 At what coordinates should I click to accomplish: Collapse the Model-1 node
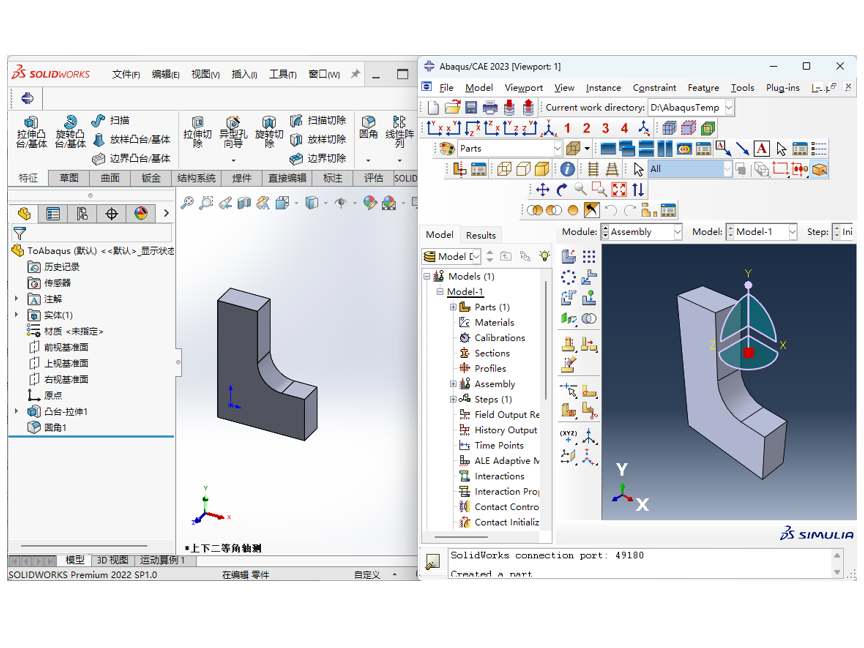[440, 291]
